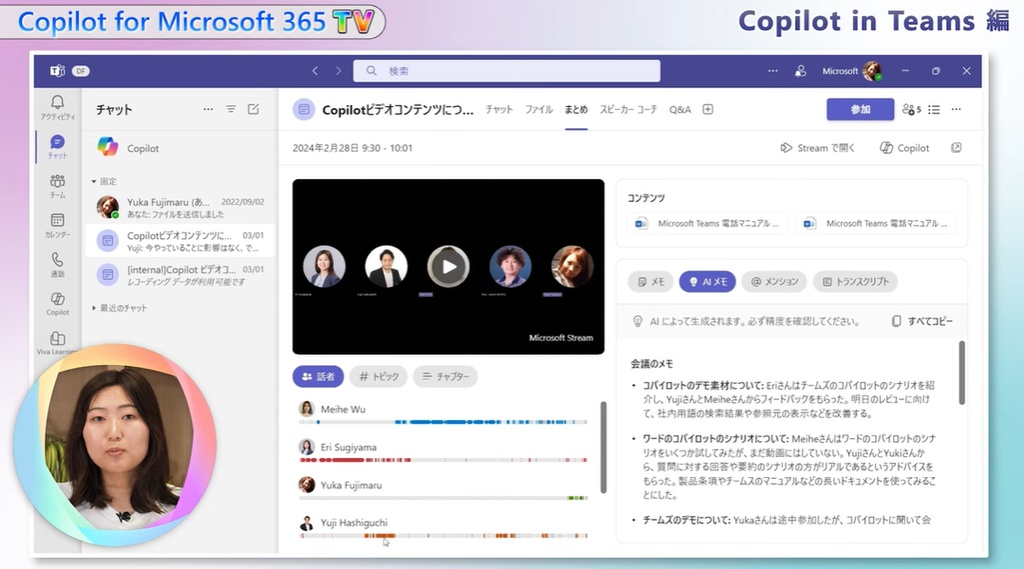
Task: Select Copilotビデオコンテンツに... chat in list
Action: click(x=179, y=241)
